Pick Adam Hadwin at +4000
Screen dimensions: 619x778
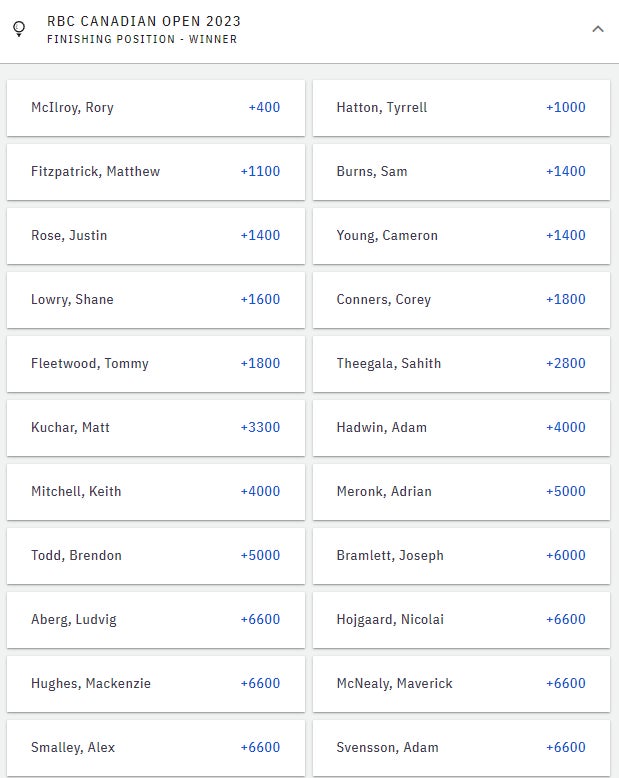click(x=461, y=428)
